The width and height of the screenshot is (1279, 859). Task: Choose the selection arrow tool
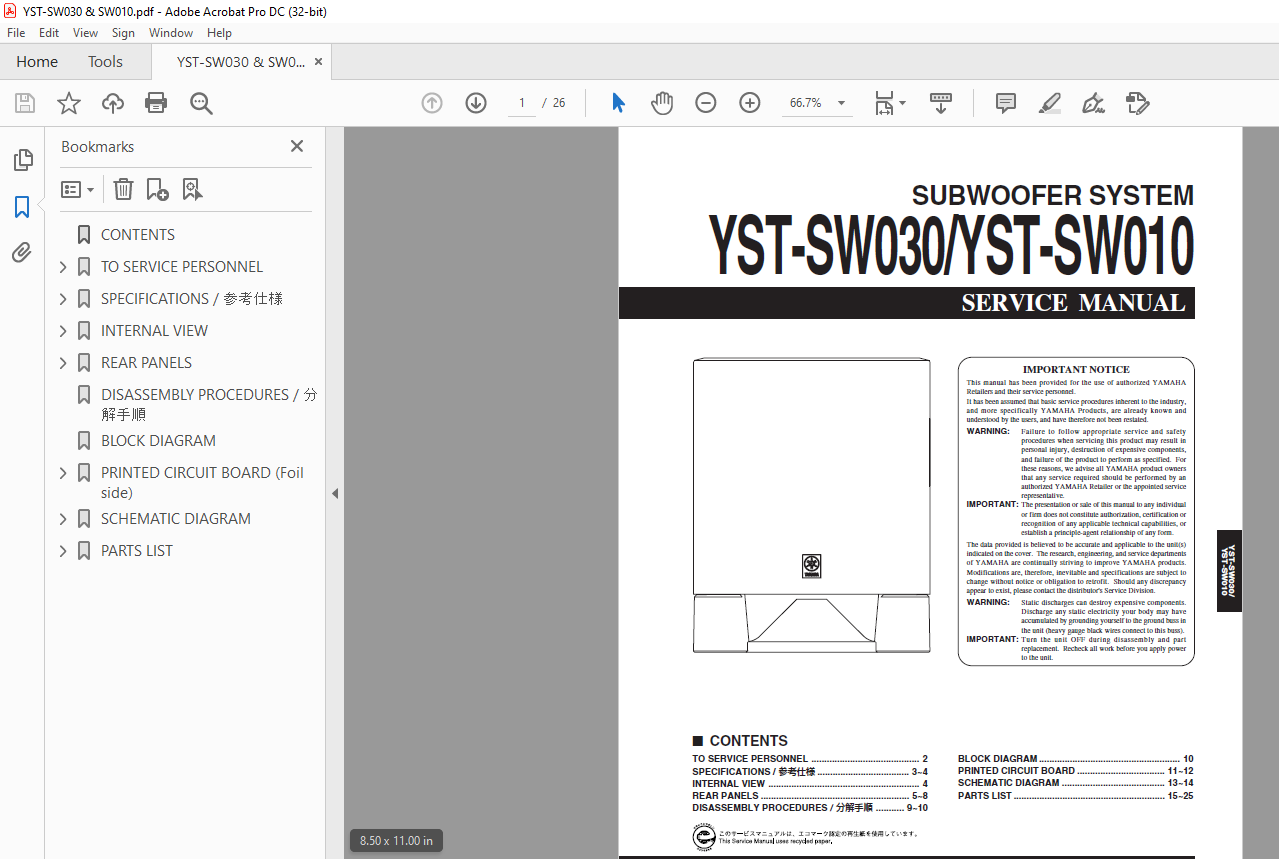click(618, 103)
